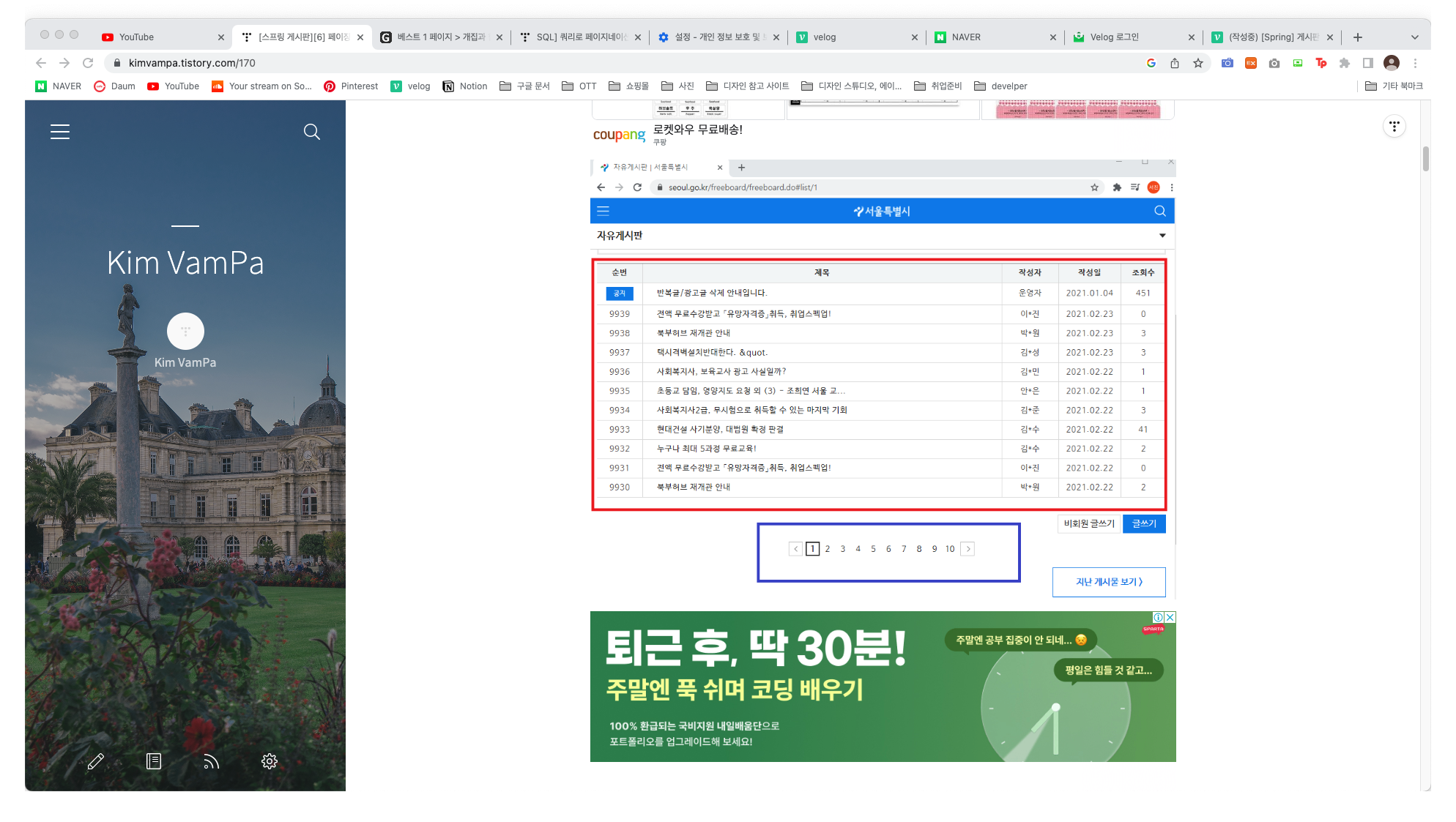Open the blog hamburger menu

(x=60, y=132)
